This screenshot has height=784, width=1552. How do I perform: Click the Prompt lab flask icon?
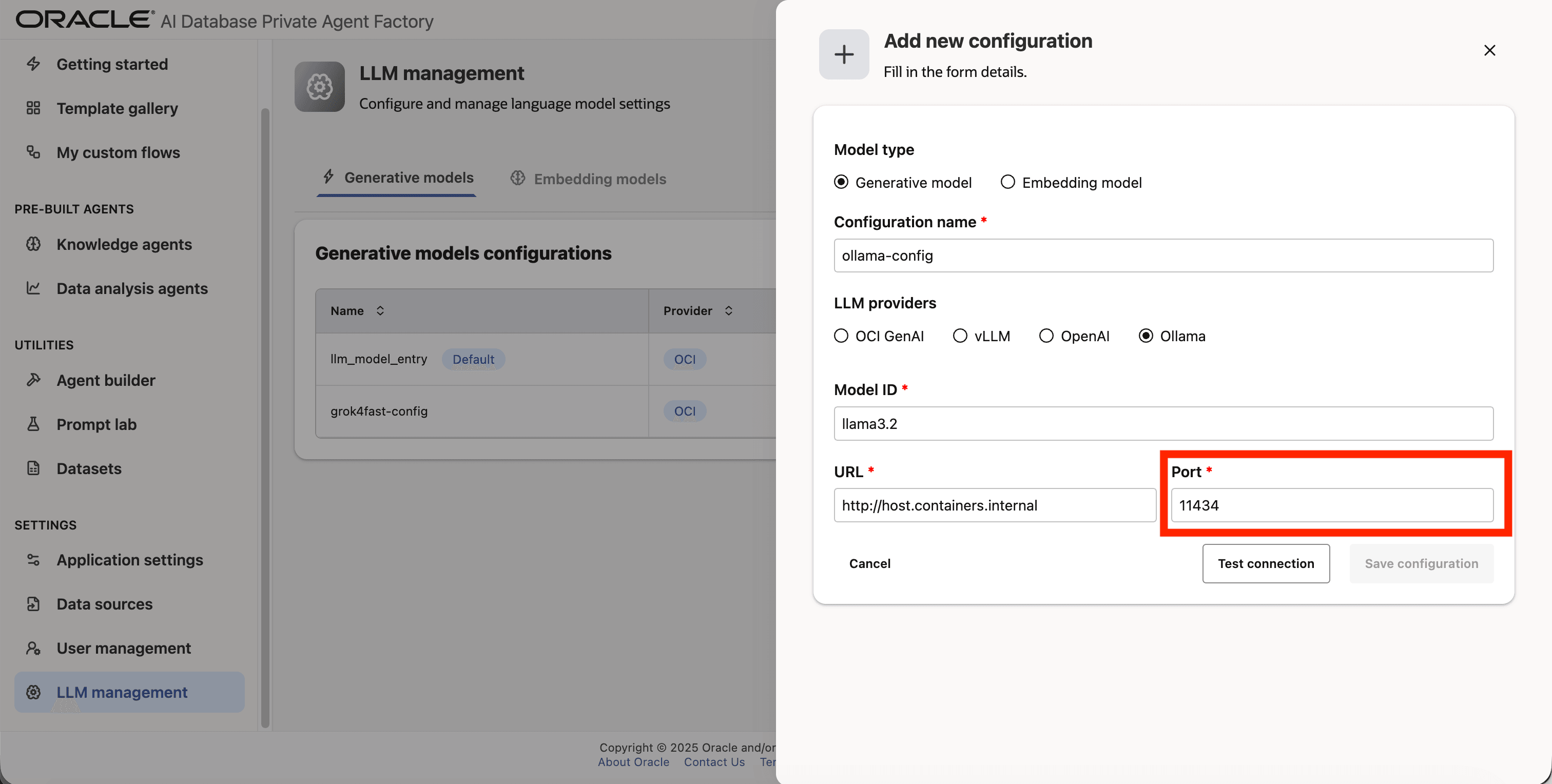click(x=33, y=424)
